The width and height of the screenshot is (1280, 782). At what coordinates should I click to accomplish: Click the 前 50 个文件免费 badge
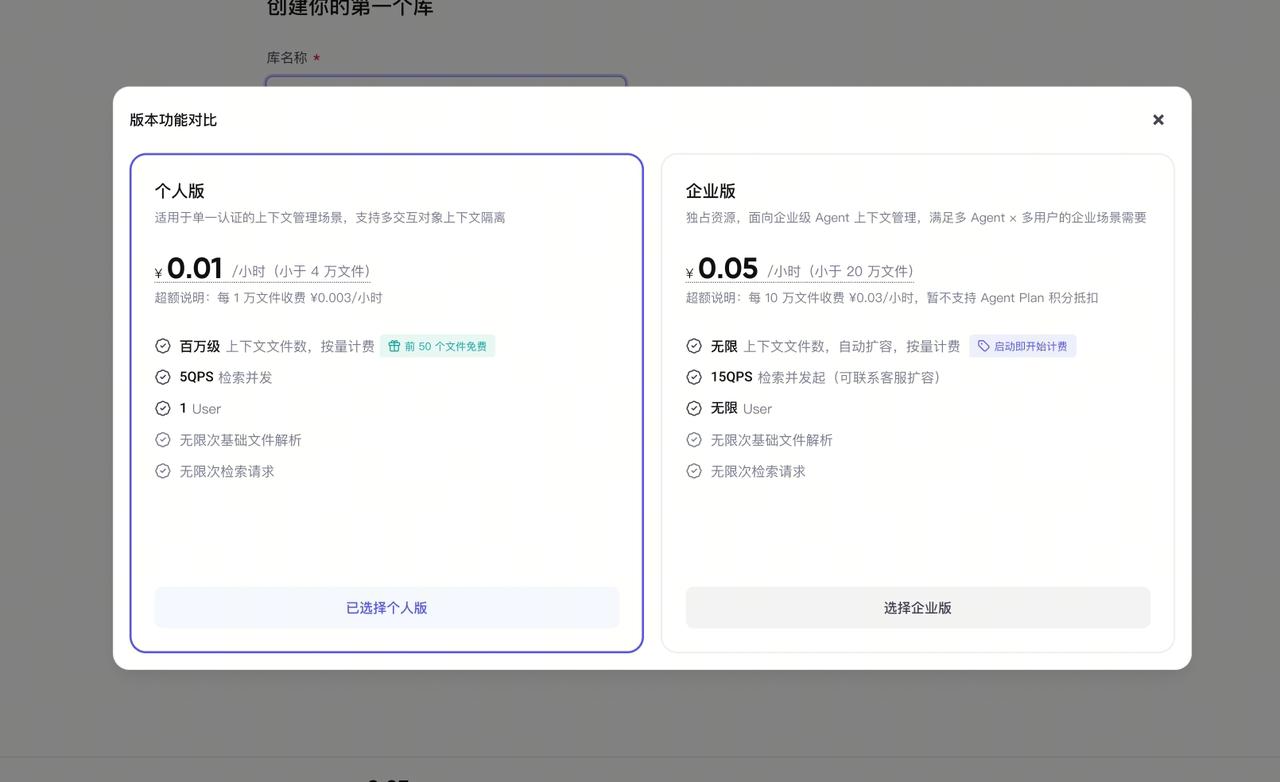[x=437, y=346]
